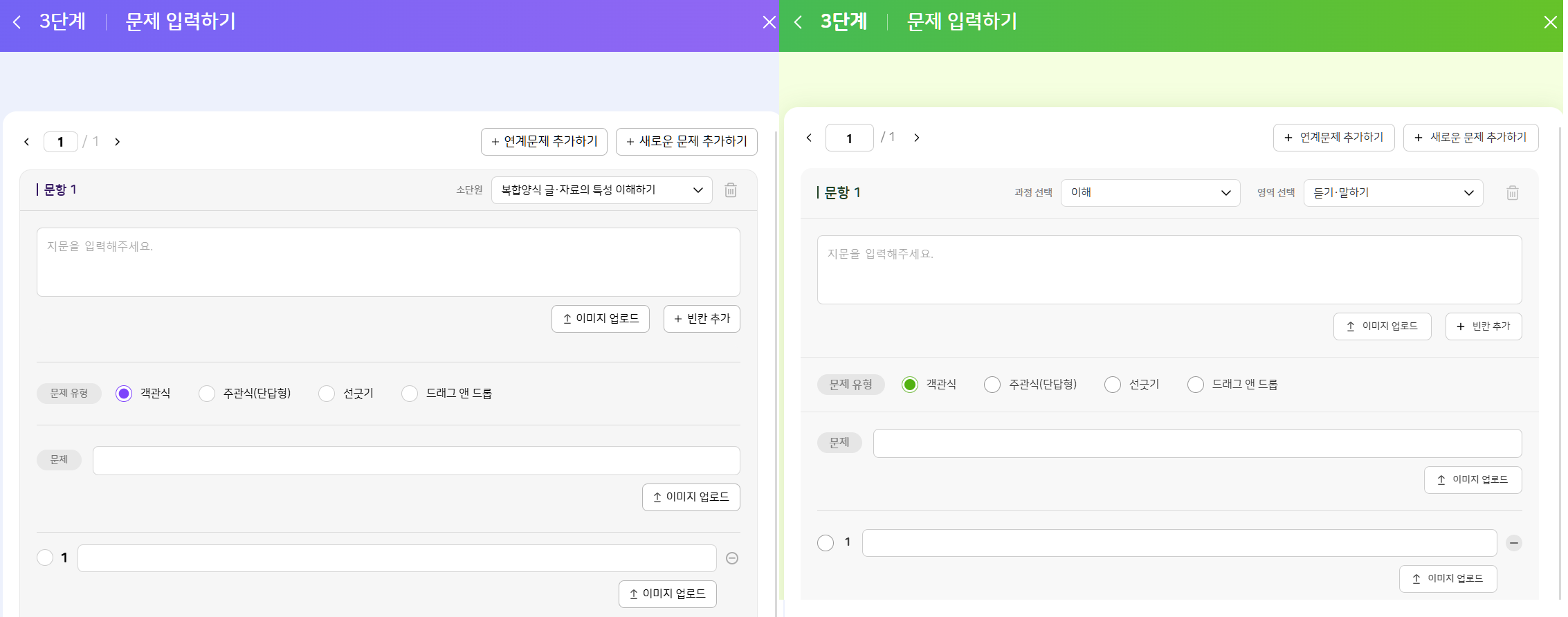Click the passage text area in green panel

(1169, 270)
